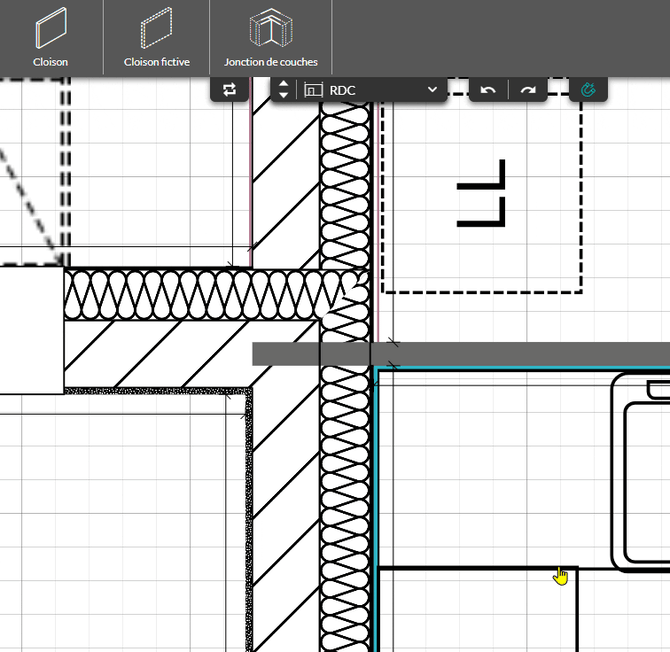Choose the Cloison fictive tool
670x652 pixels.
156,38
